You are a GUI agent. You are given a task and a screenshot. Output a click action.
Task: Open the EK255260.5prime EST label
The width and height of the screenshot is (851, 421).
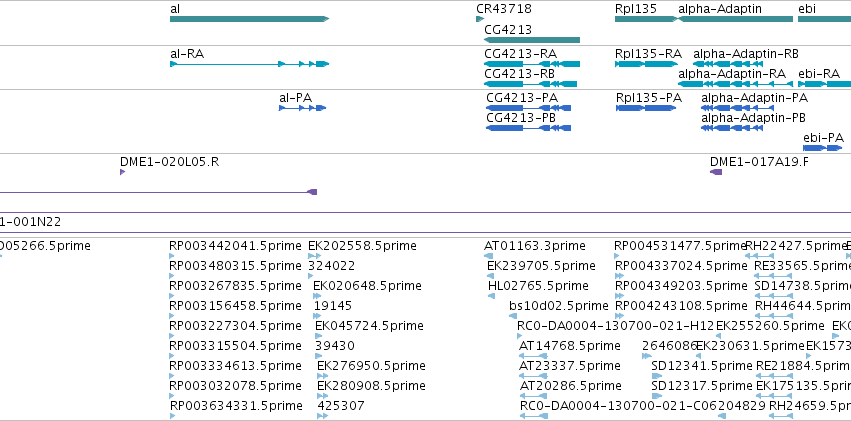click(x=770, y=326)
